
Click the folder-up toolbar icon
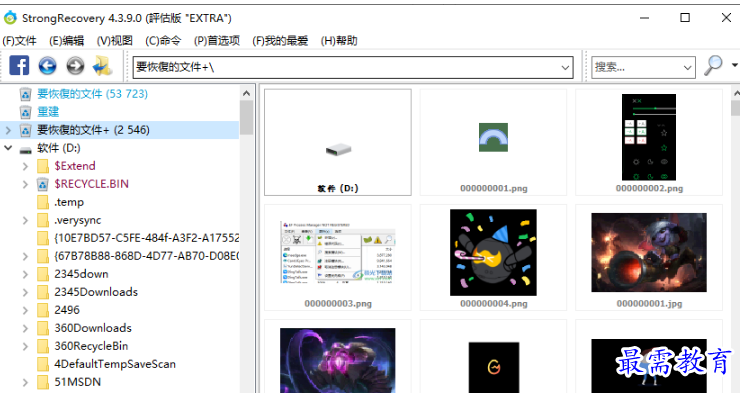(x=102, y=66)
